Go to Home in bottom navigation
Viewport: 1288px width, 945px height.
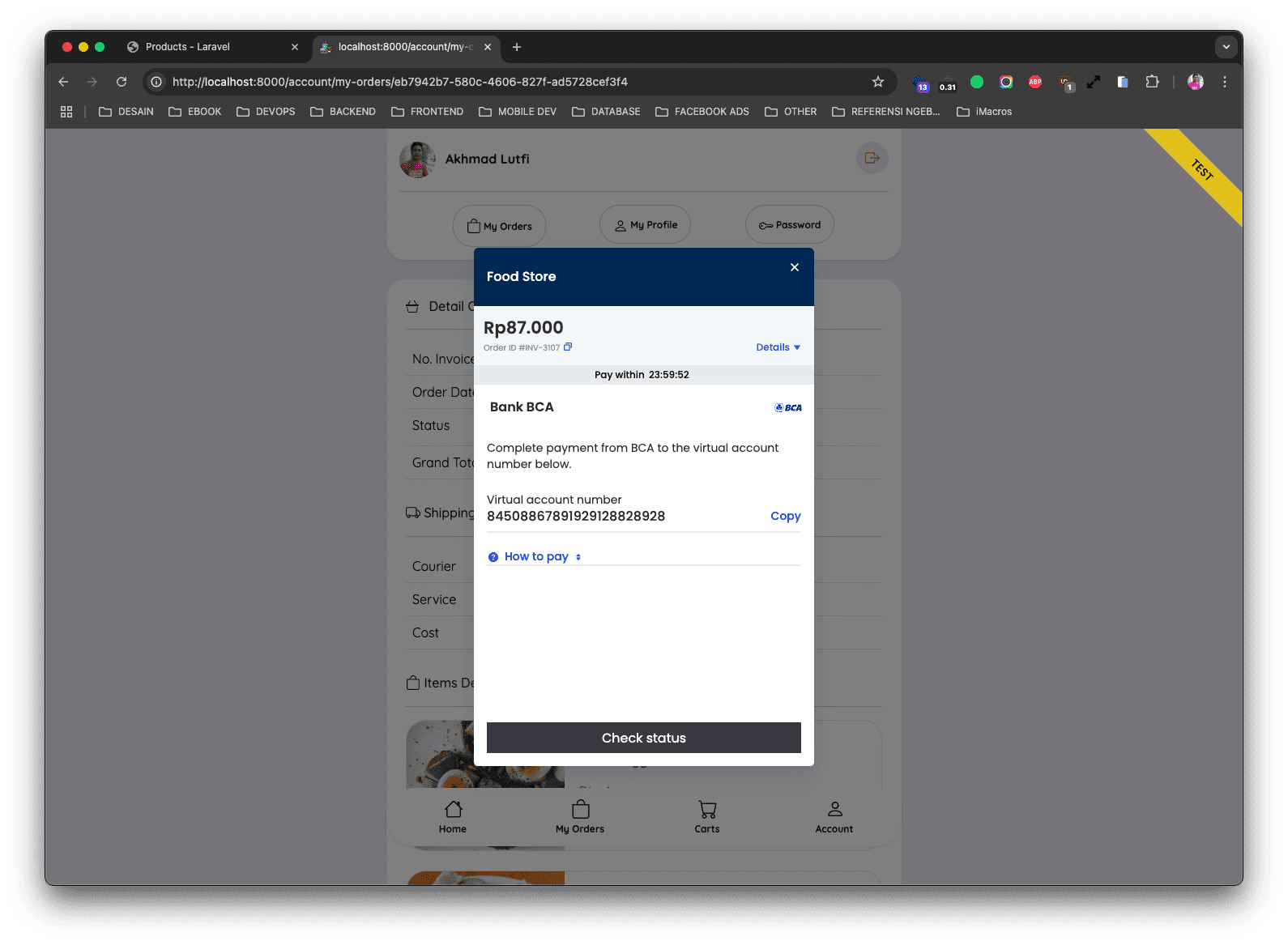(453, 816)
